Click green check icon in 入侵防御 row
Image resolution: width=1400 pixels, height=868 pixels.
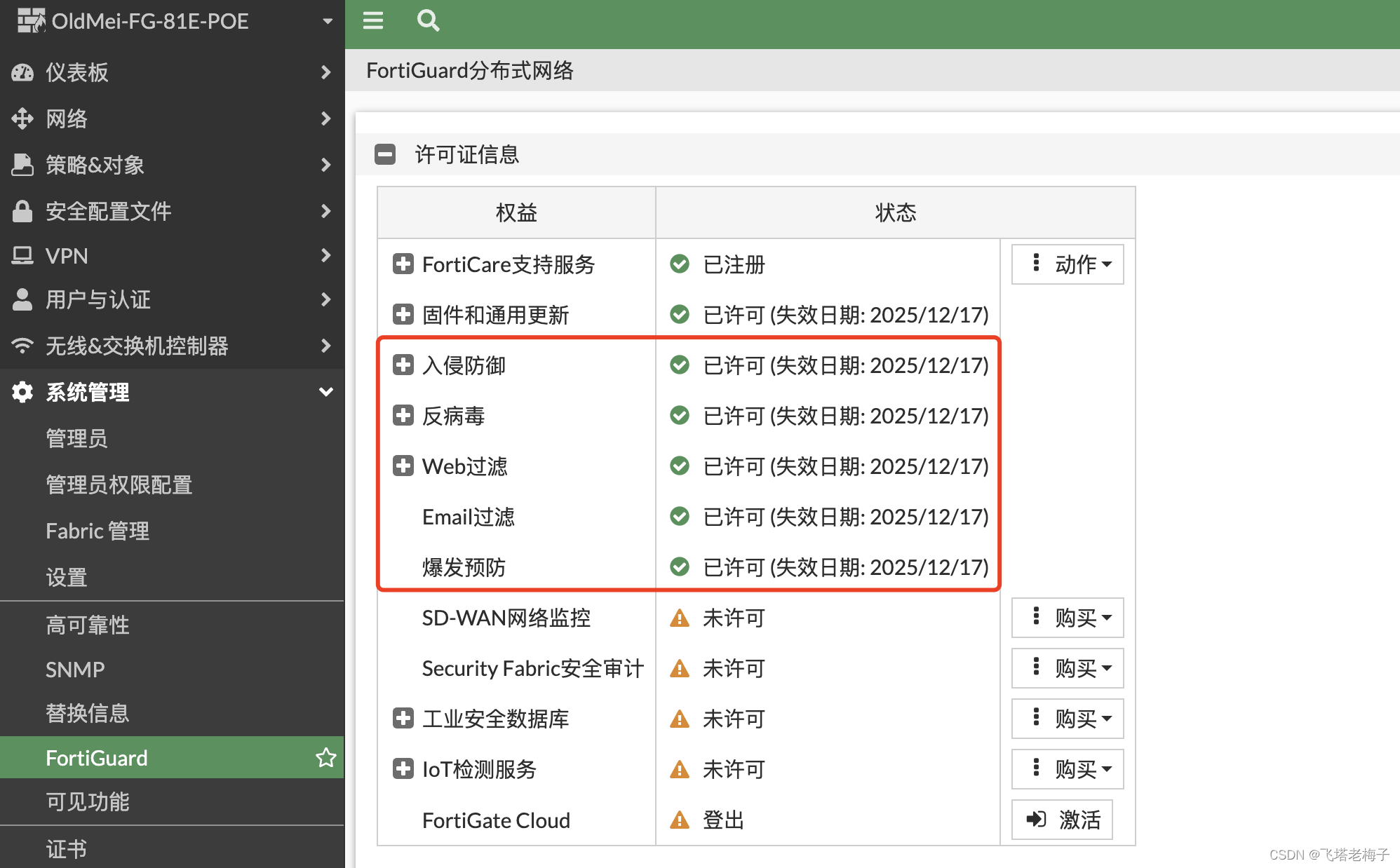[x=680, y=365]
